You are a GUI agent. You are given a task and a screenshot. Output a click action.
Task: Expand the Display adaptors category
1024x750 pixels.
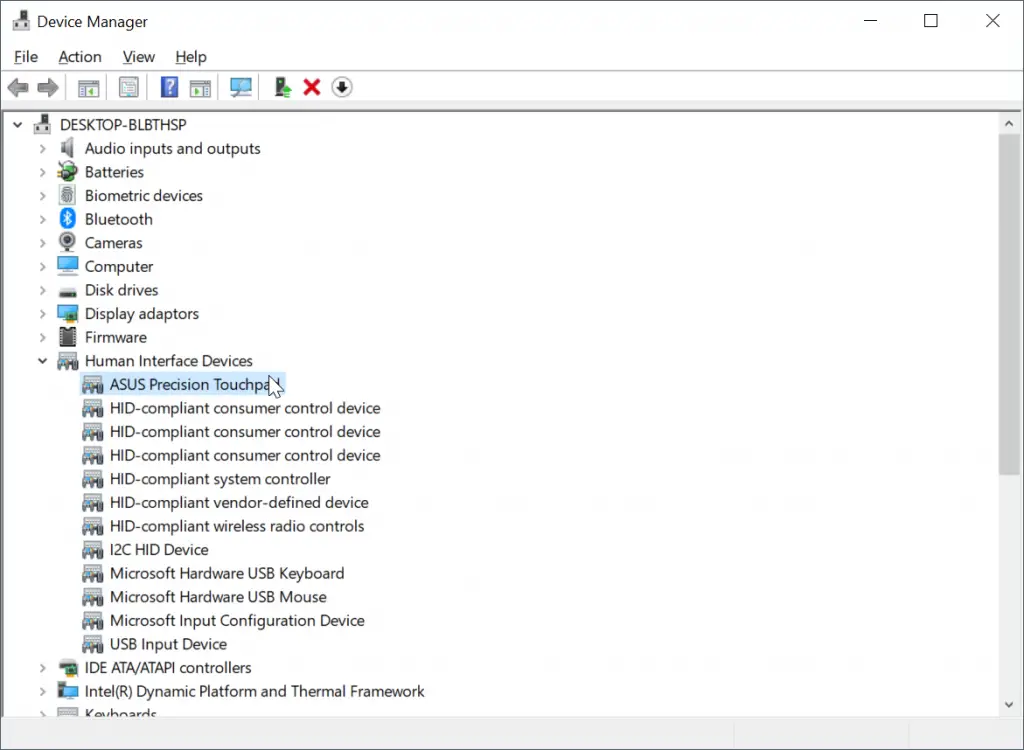pyautogui.click(x=41, y=313)
